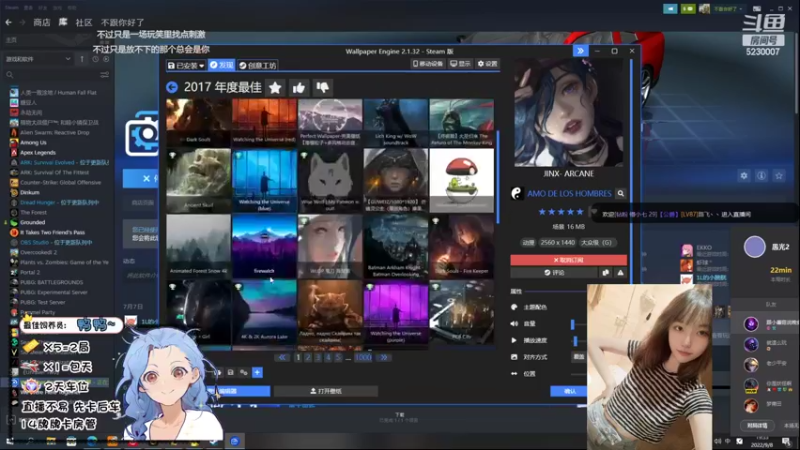The image size is (800, 450).
Task: Switch to the 创意工坊 tab
Action: tap(258, 65)
